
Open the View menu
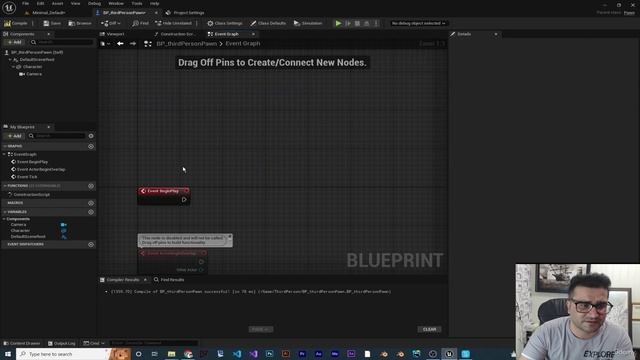point(76,3)
